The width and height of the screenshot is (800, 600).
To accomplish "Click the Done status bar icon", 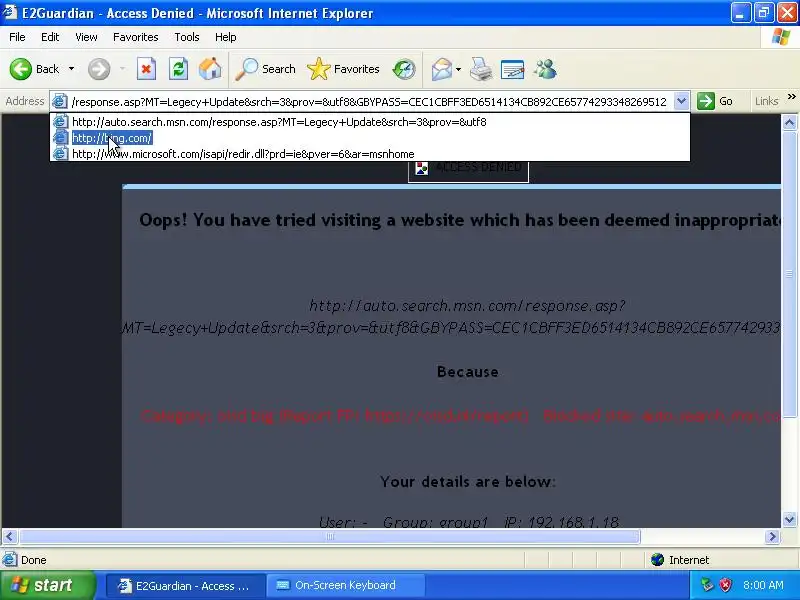I will 10,560.
